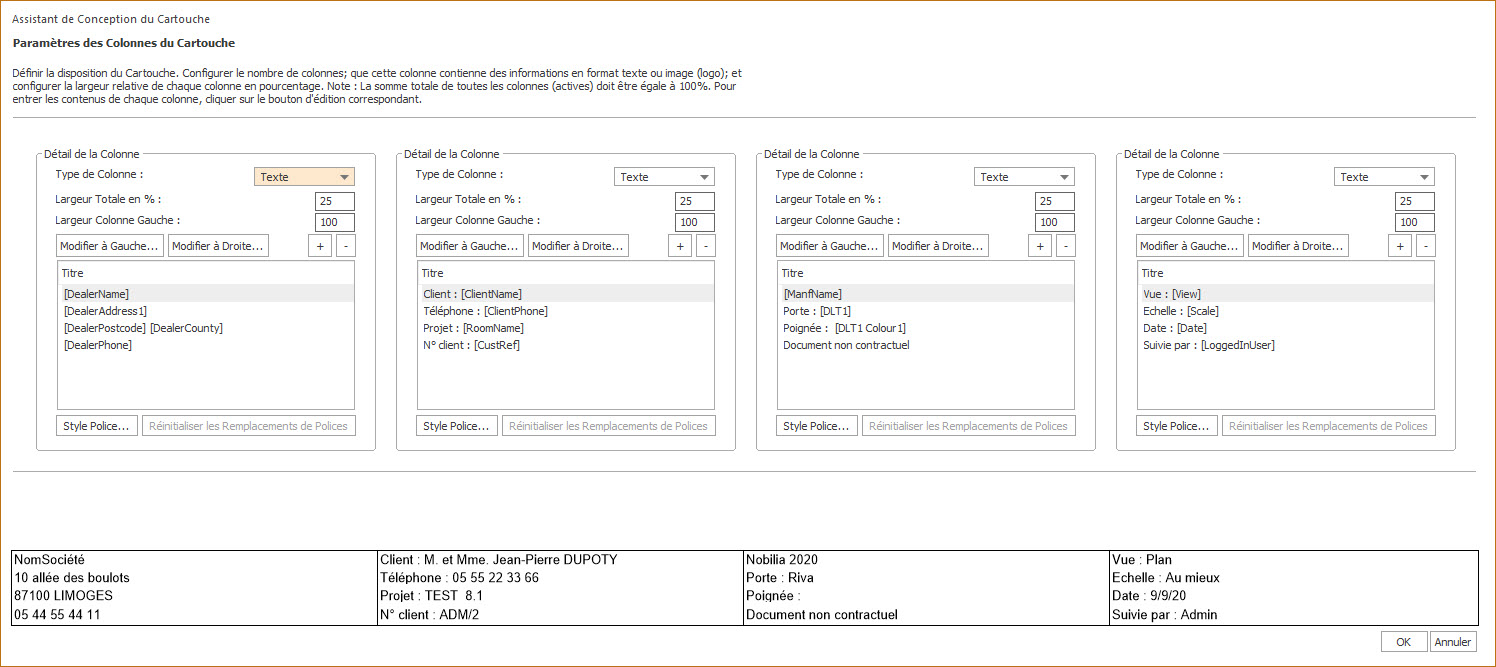Click 'Vue : Plan' in the preview
Viewport: 1496px width, 667px height.
1141,560
